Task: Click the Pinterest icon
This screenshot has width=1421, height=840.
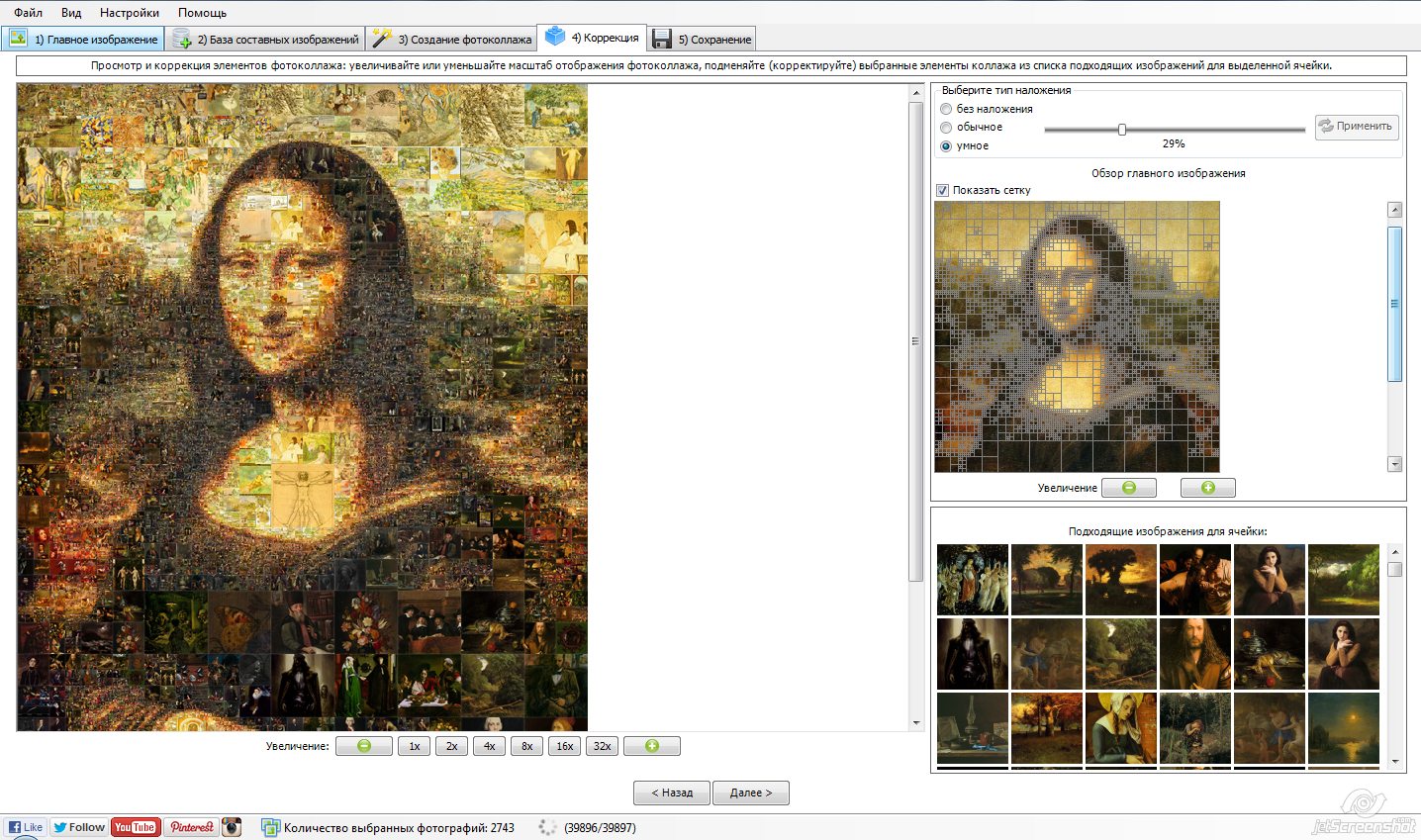Action: 191,827
